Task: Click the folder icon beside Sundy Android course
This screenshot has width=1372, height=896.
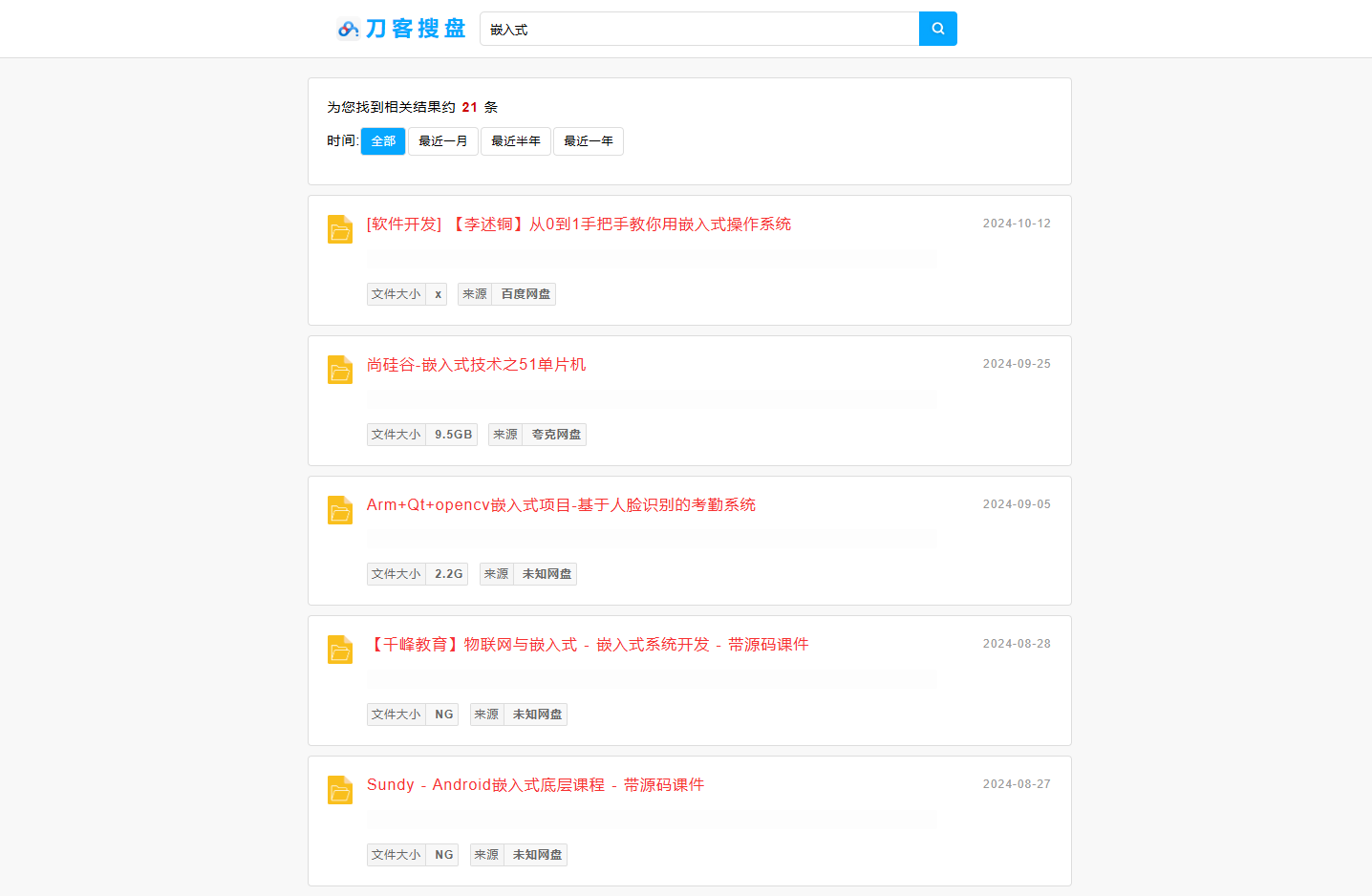Action: coord(340,791)
